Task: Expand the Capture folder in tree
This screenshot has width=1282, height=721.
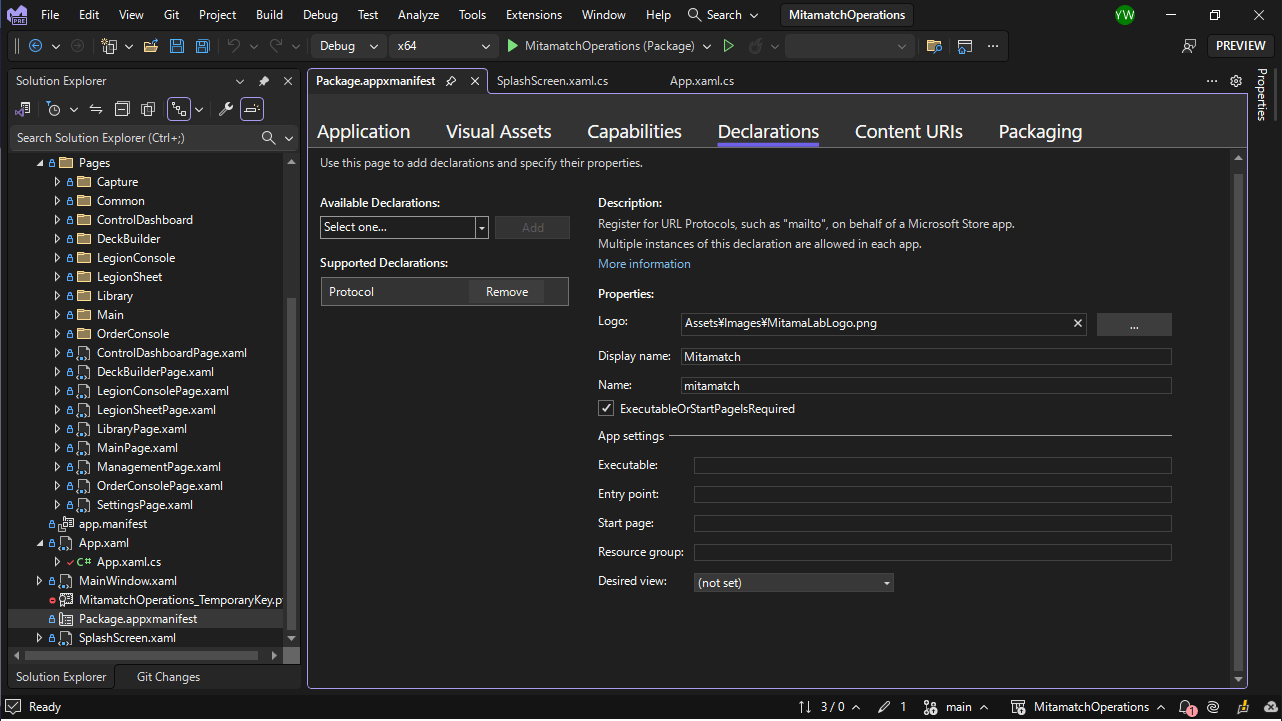Action: pyautogui.click(x=57, y=182)
